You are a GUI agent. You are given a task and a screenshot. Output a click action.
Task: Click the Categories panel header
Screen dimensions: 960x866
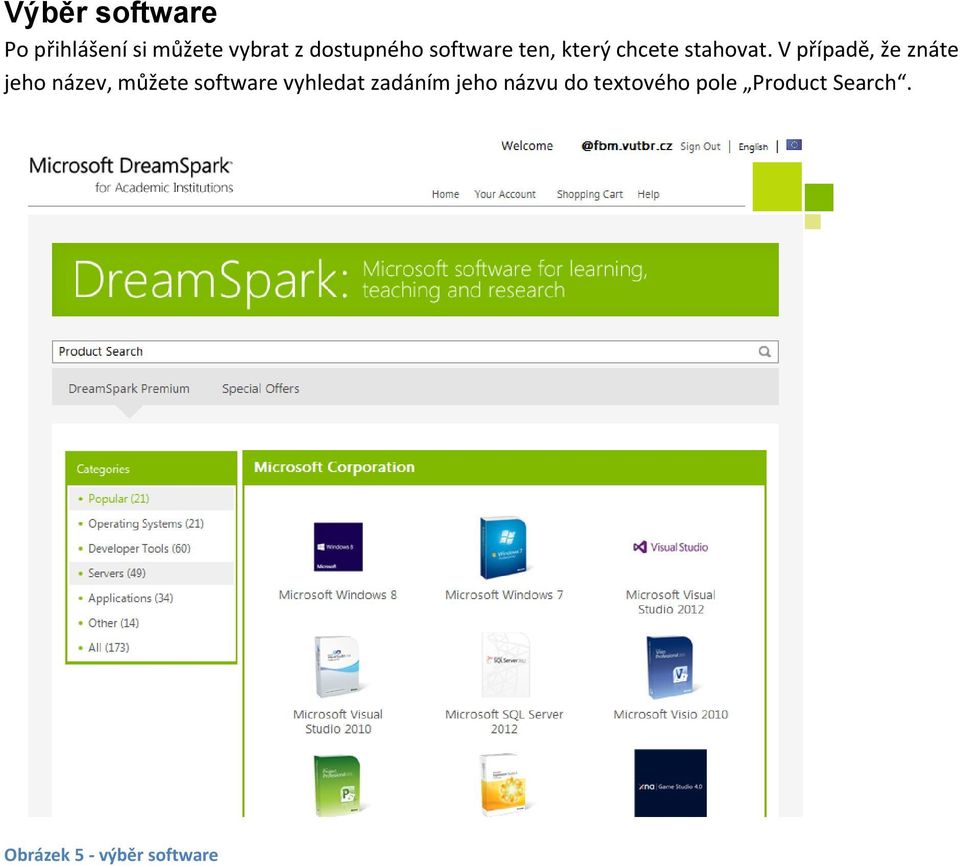point(151,469)
